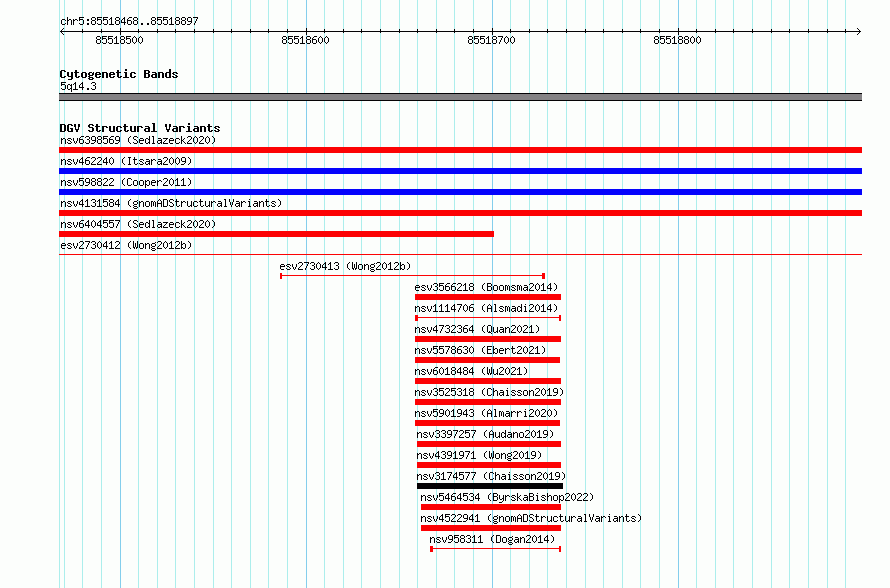Click the nsv4131584 (gnomADStructuralVariants) label
This screenshot has height=588, width=890.
(x=171, y=203)
